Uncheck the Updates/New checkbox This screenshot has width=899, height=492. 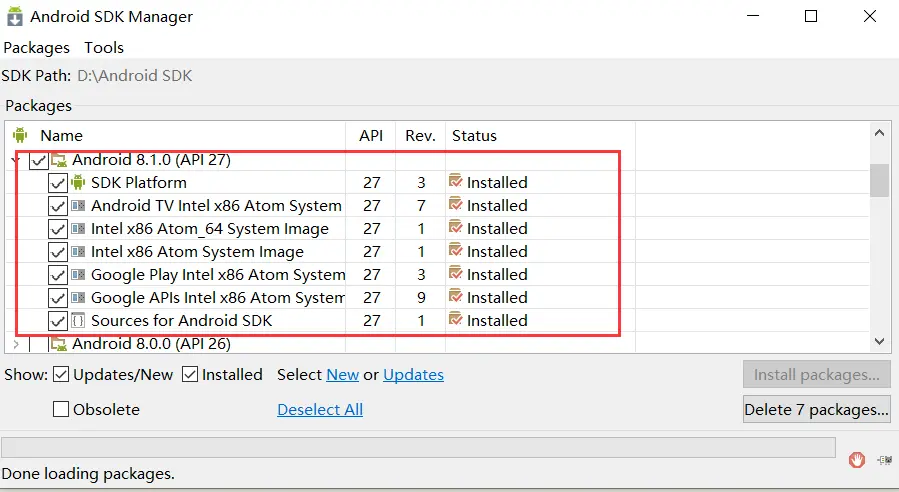coord(61,375)
